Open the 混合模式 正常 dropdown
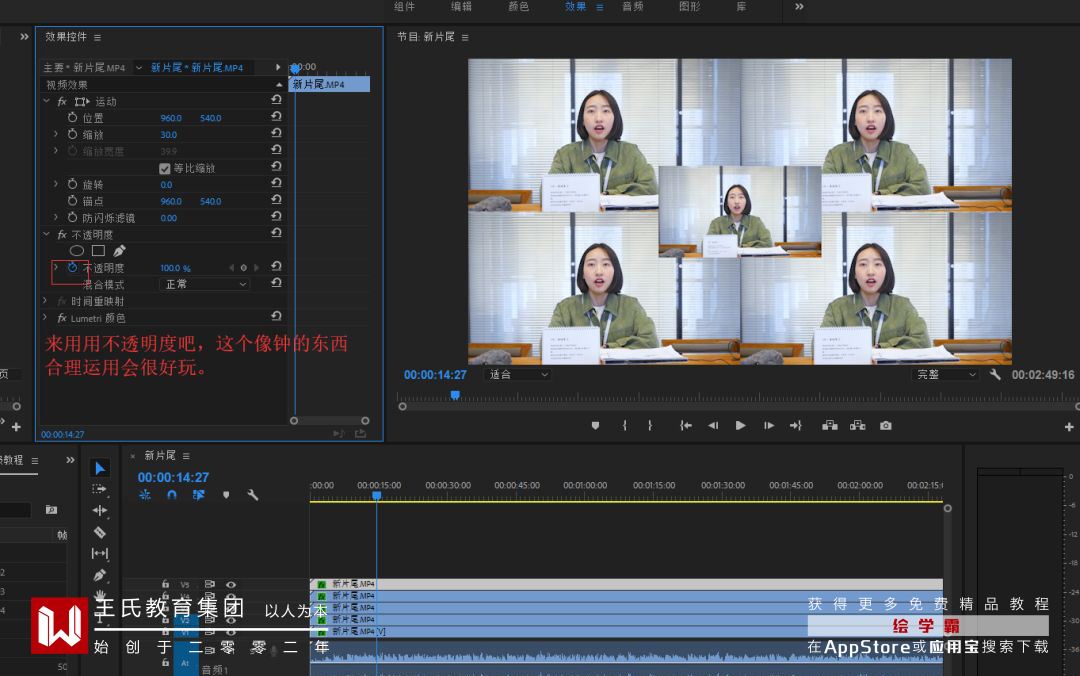This screenshot has width=1080, height=676. [205, 284]
